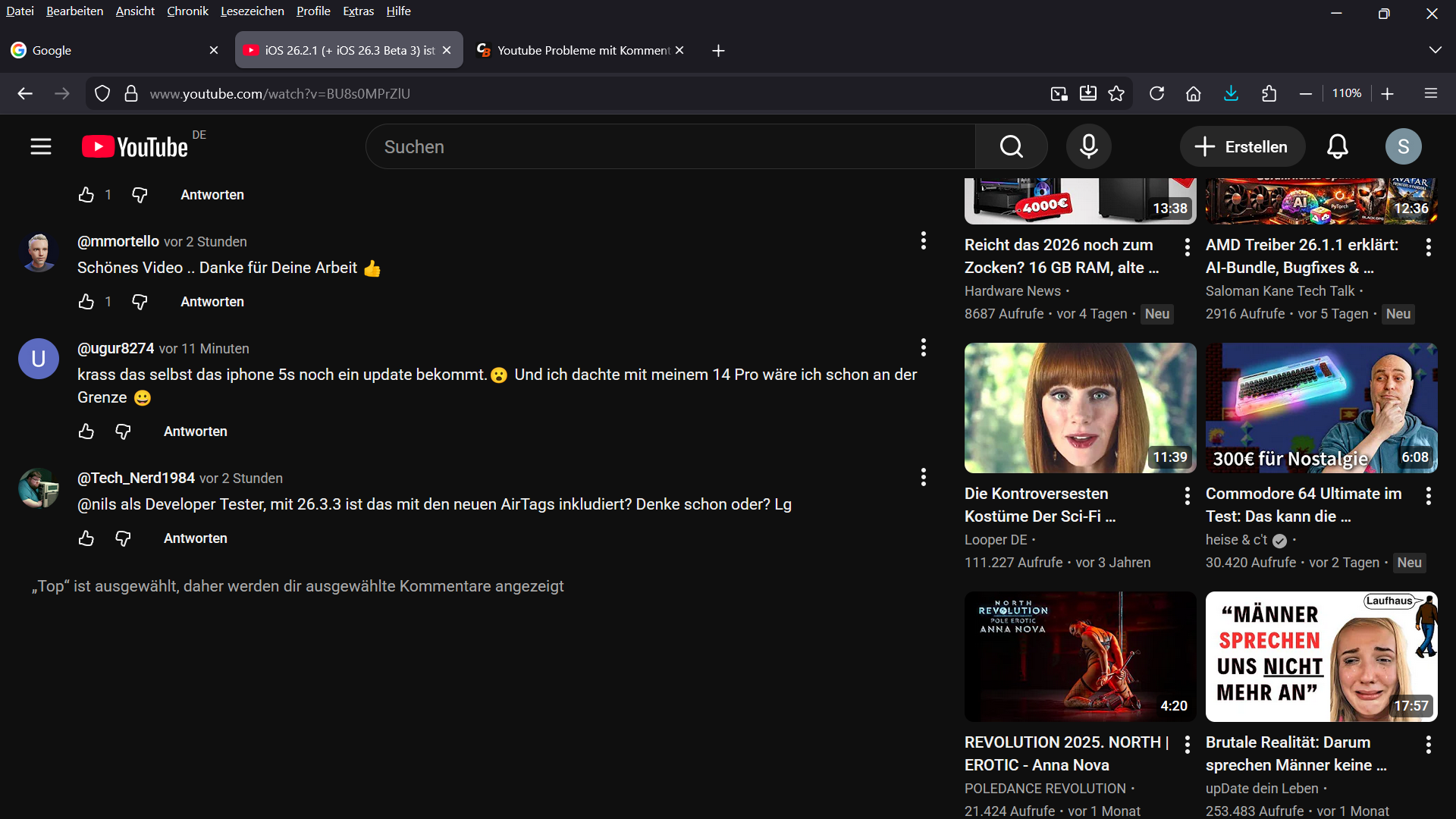The width and height of the screenshot is (1456, 819).
Task: Click the zoom-in plus next to 110%
Action: click(1387, 93)
